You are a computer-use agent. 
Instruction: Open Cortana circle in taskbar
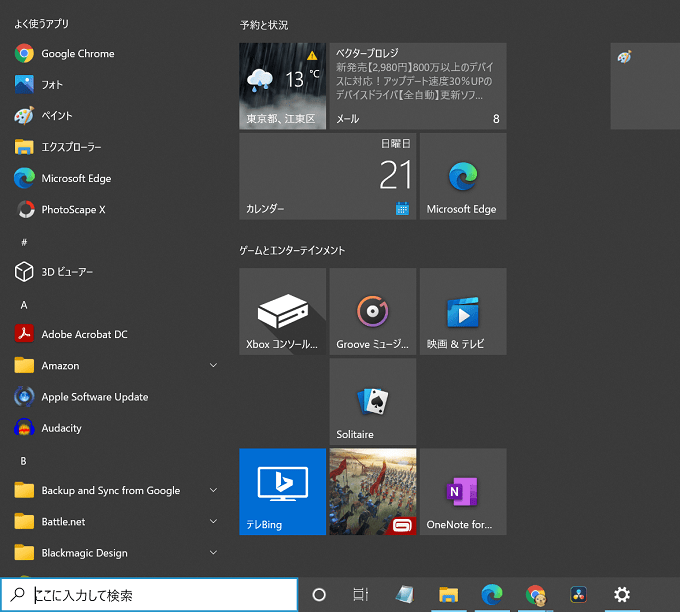tap(319, 595)
